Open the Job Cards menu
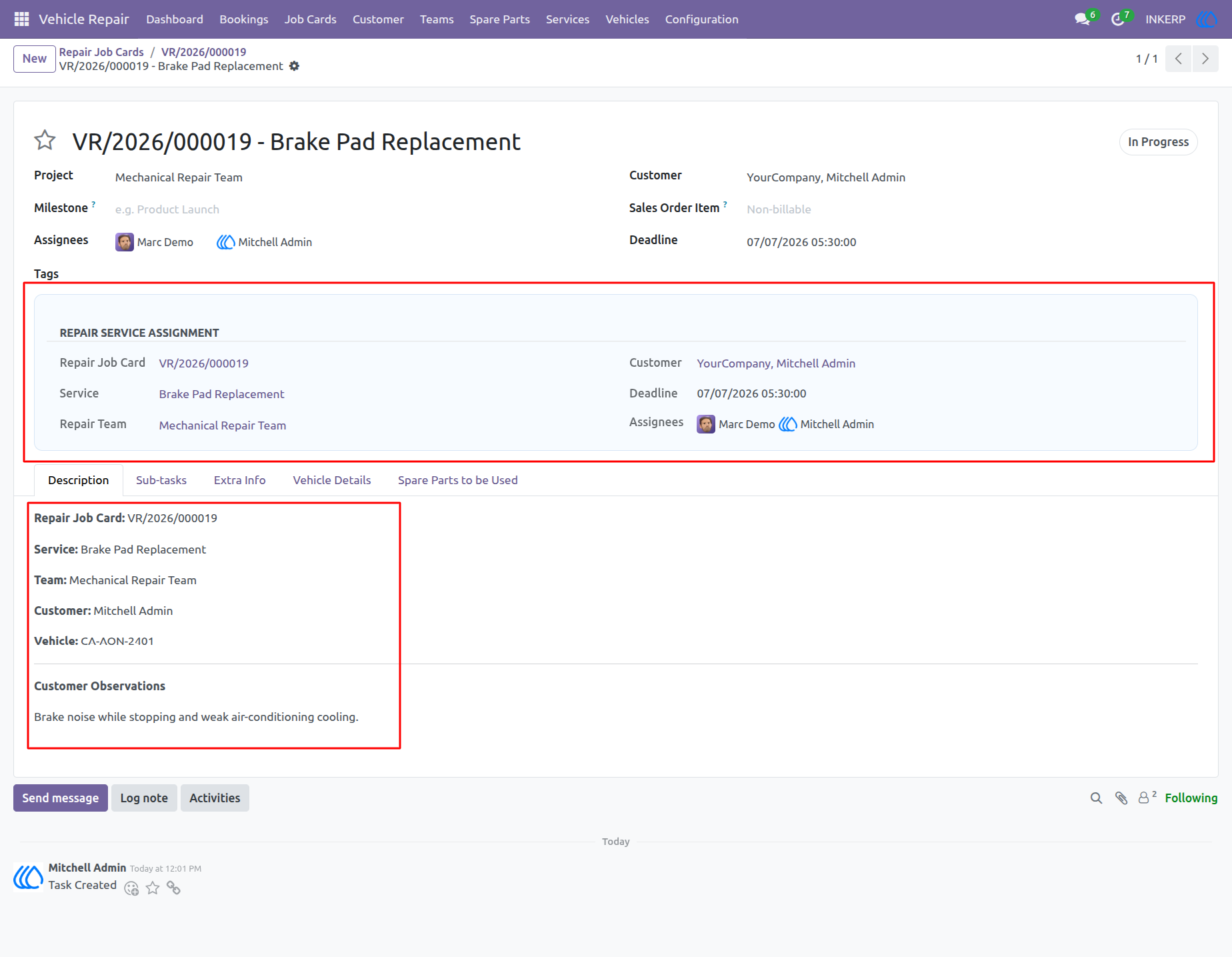Image resolution: width=1232 pixels, height=957 pixels. 311,19
